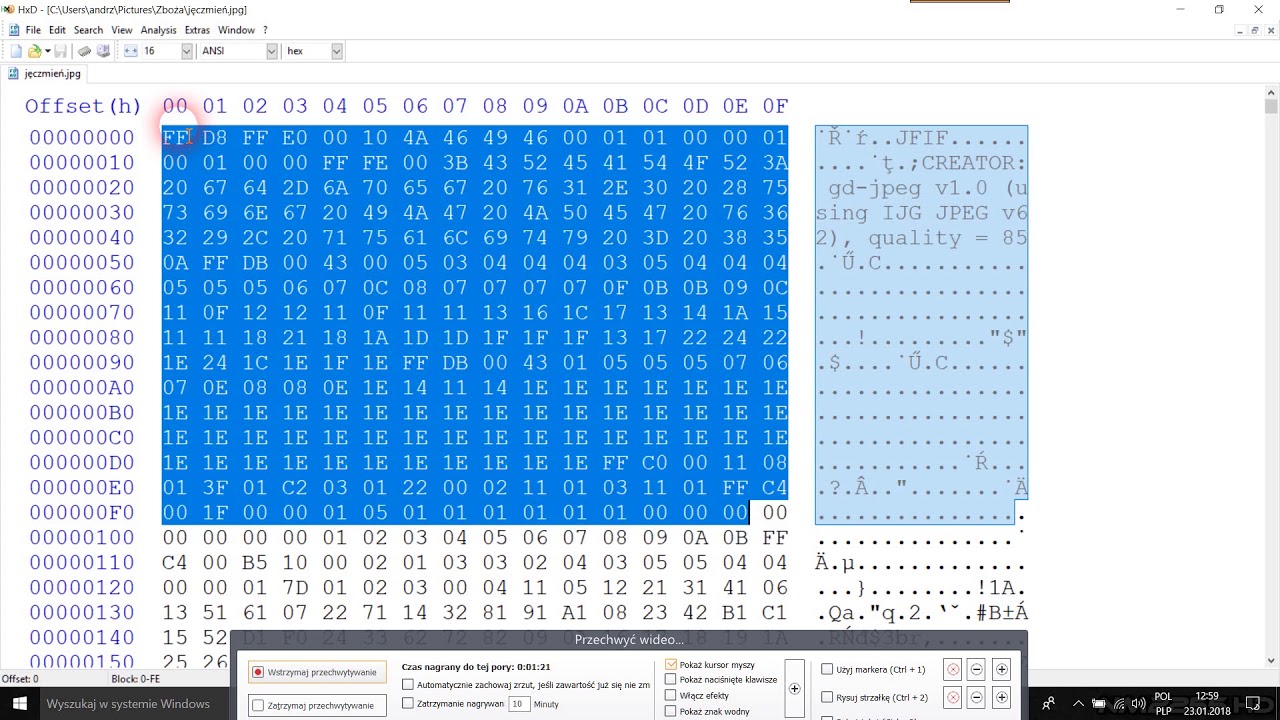1280x720 pixels.
Task: Click the Zatrzymaj przechwytywanie button
Action: pyautogui.click(x=316, y=705)
